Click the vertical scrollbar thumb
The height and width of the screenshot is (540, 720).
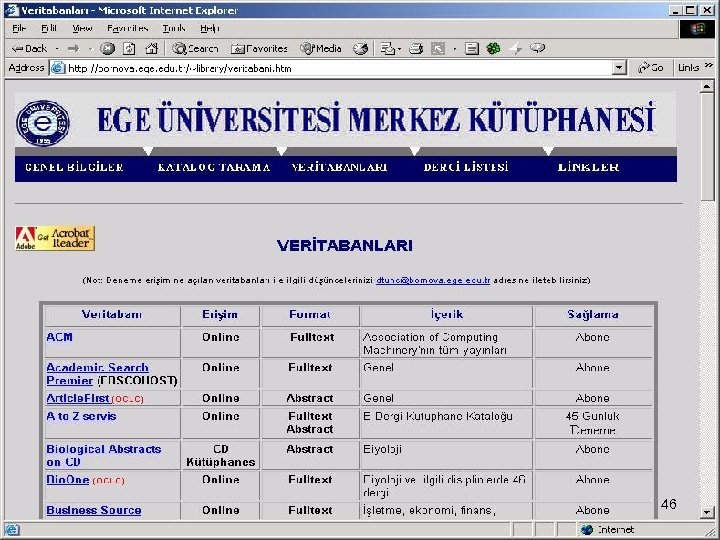tap(707, 147)
